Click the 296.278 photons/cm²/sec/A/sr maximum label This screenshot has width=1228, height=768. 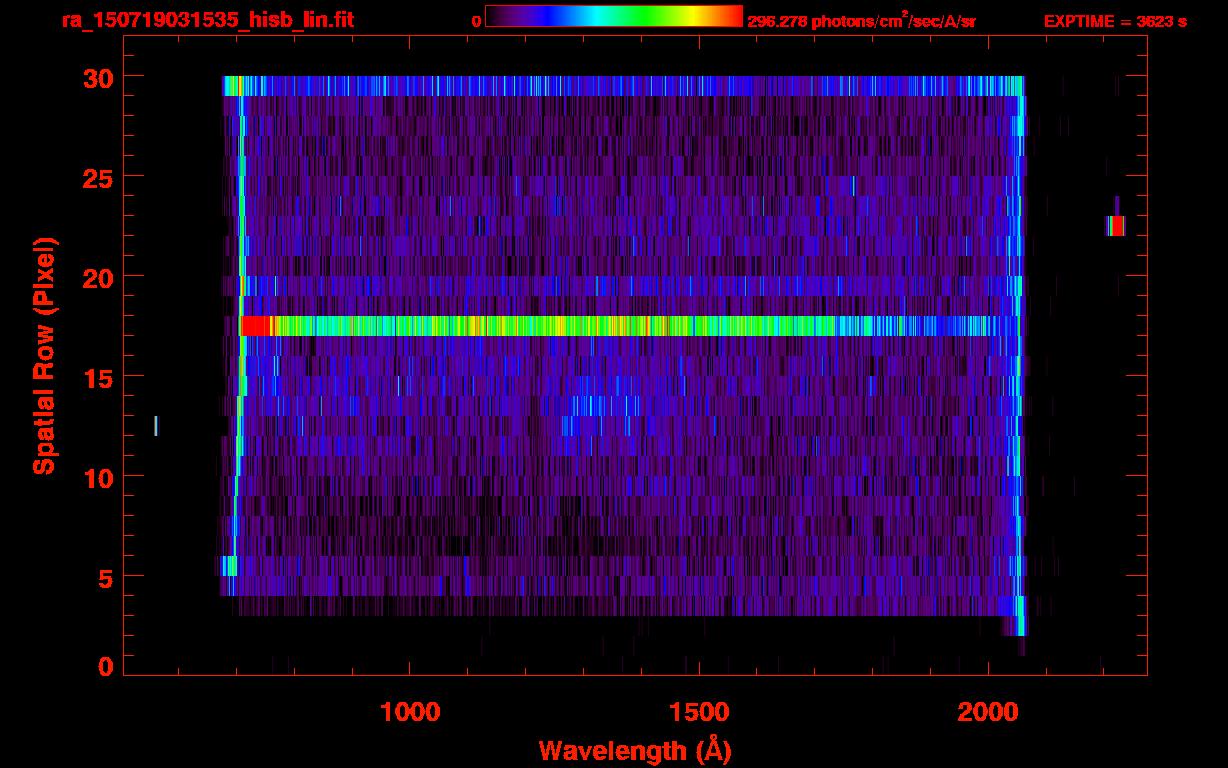click(861, 21)
